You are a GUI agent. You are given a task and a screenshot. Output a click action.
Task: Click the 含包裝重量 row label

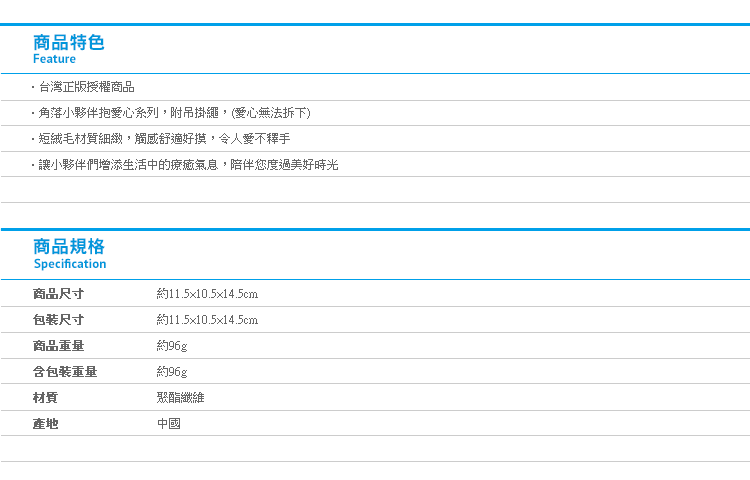(65, 371)
